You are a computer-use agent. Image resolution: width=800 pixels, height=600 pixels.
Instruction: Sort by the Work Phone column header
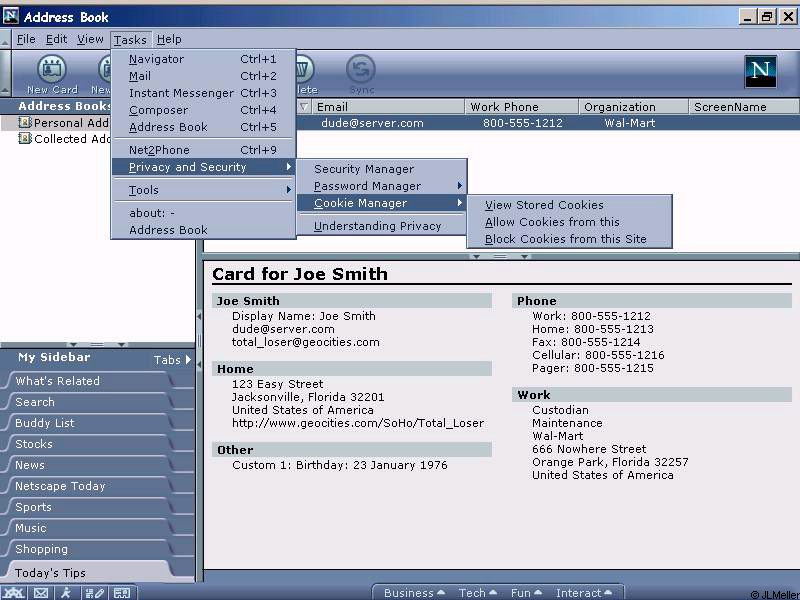click(x=521, y=107)
